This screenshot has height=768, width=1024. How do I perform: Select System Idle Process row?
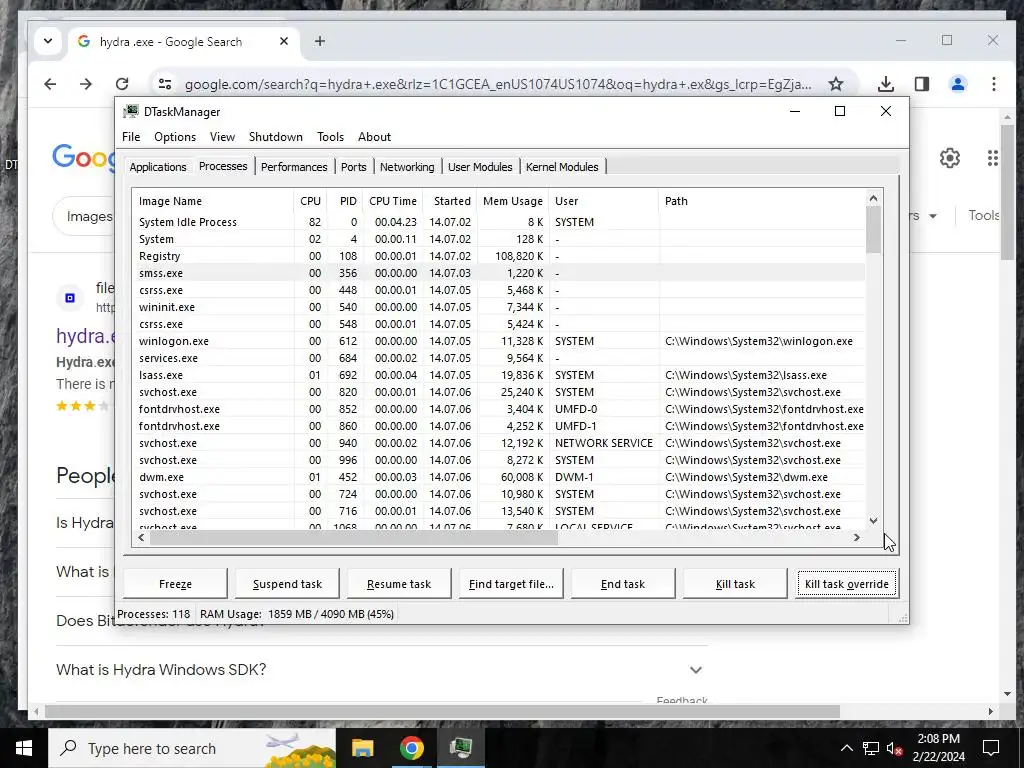click(499, 222)
